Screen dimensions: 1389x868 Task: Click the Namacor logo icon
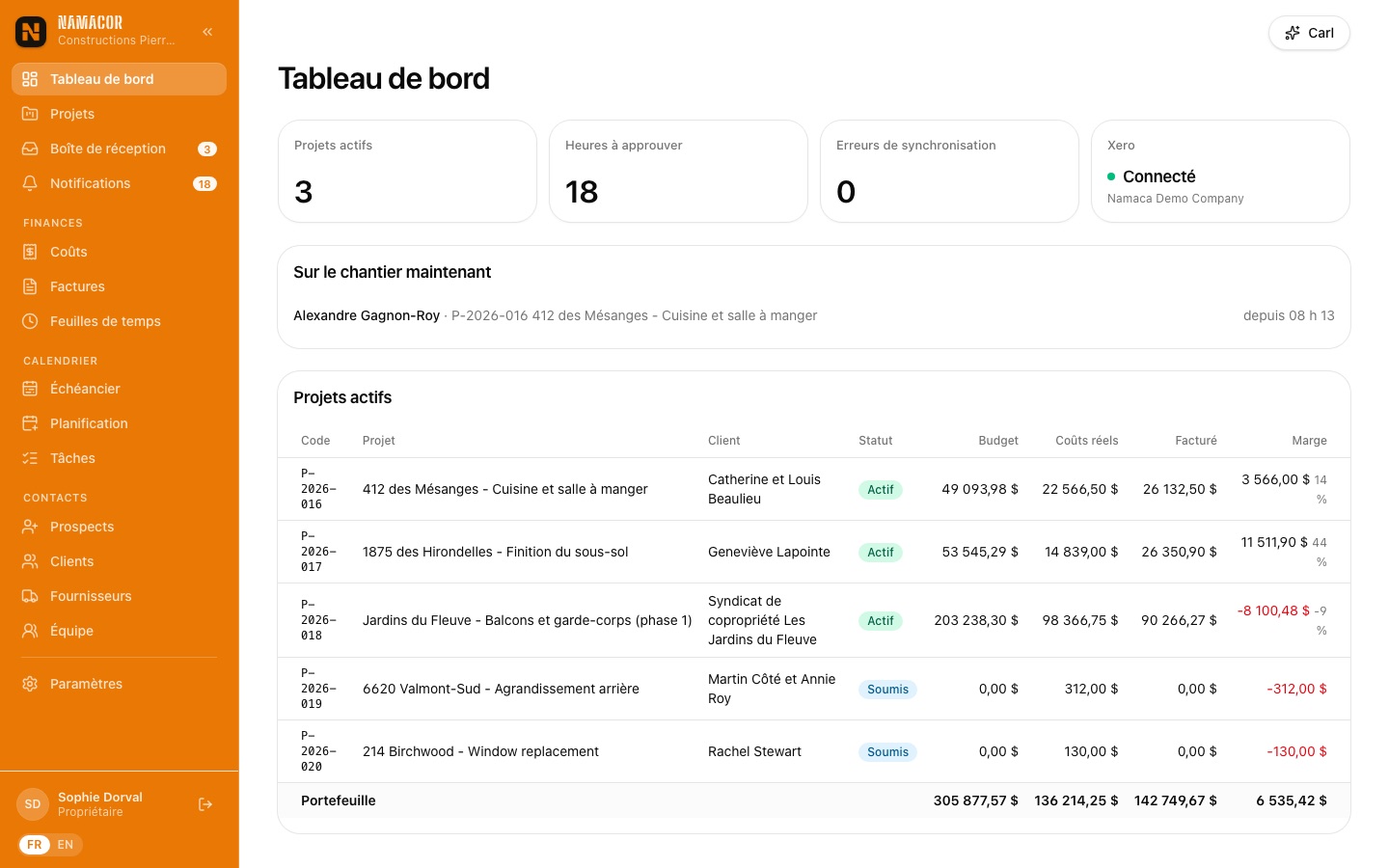click(x=31, y=32)
